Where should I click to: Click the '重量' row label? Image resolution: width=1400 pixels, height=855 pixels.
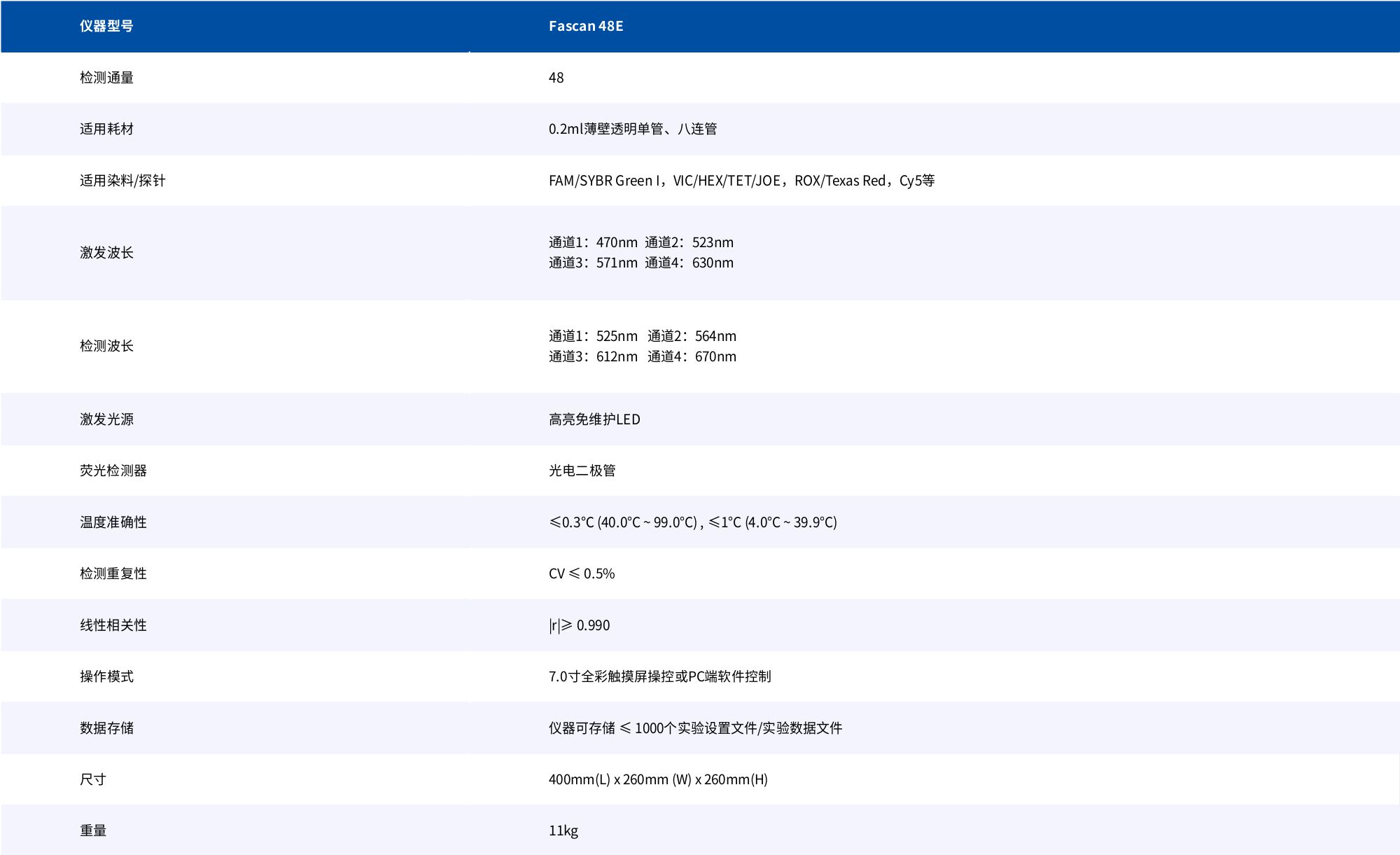pos(92,830)
